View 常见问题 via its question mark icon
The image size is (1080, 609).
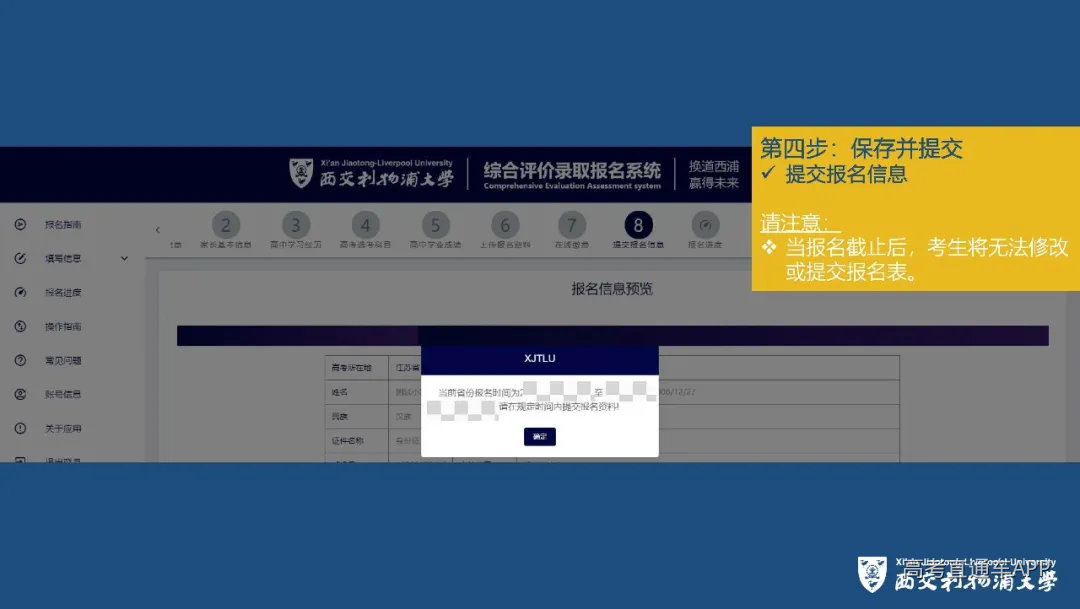point(20,360)
